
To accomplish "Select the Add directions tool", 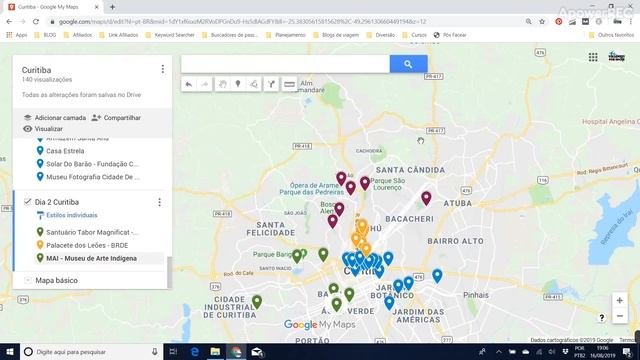I will coord(271,84).
